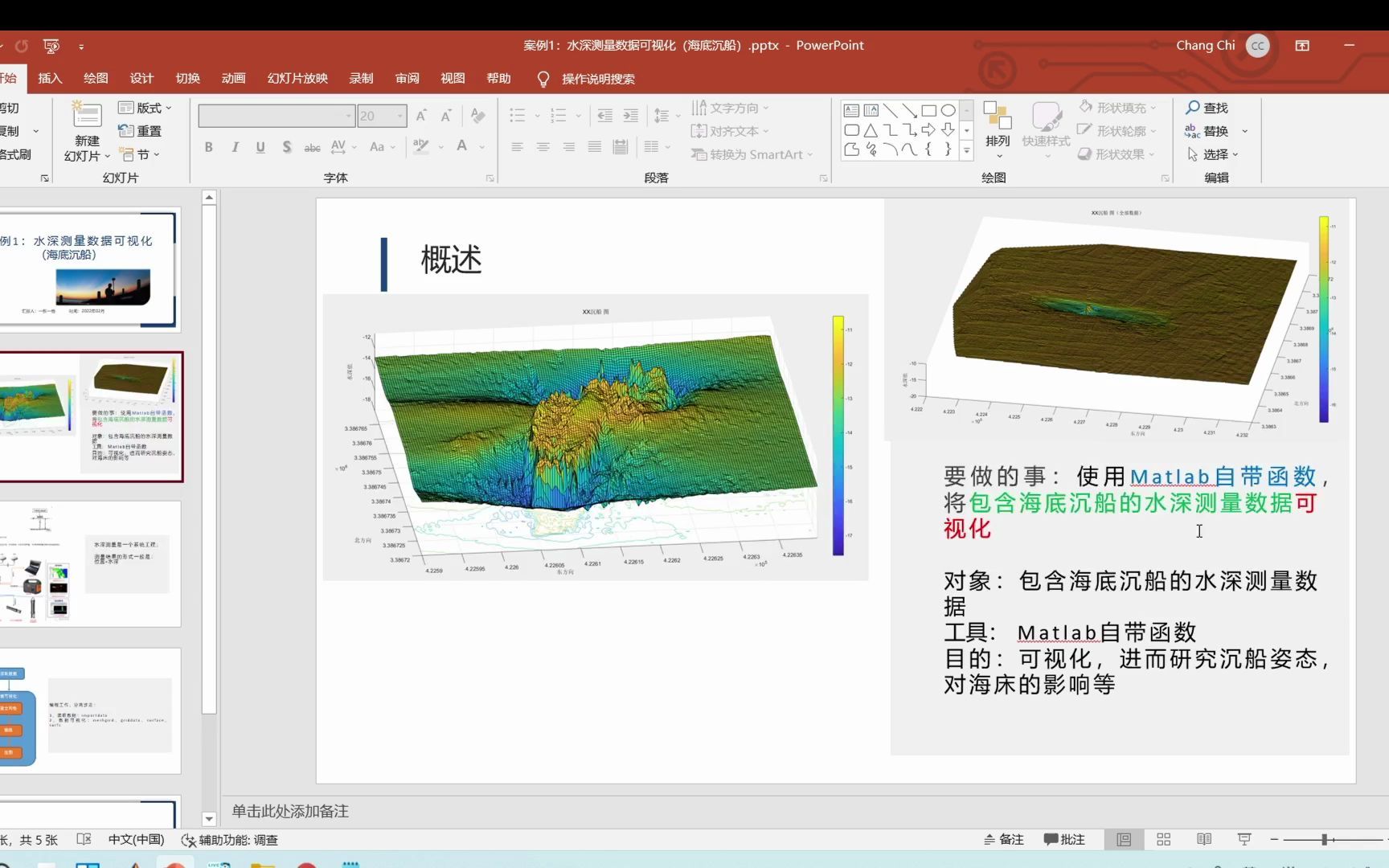Click the Underline icon
Screen dimensions: 1389x868
coord(260,147)
